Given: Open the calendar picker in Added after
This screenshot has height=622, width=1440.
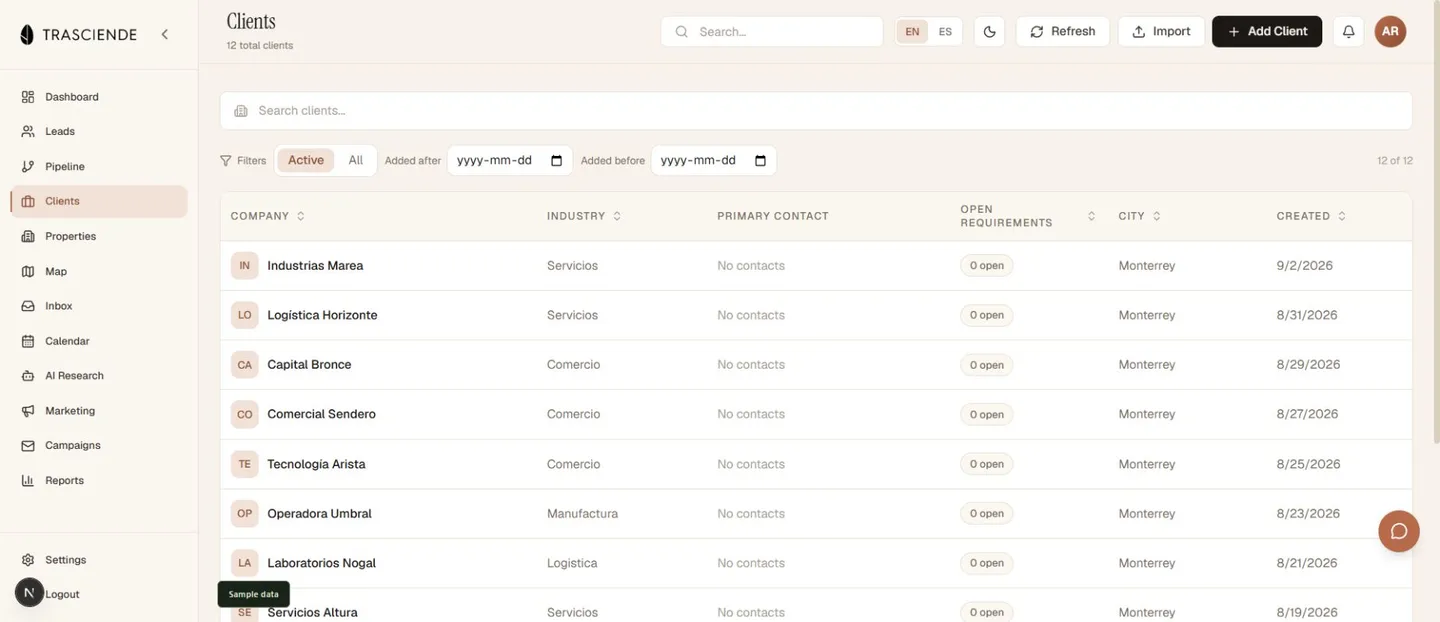Looking at the screenshot, I should tap(557, 160).
